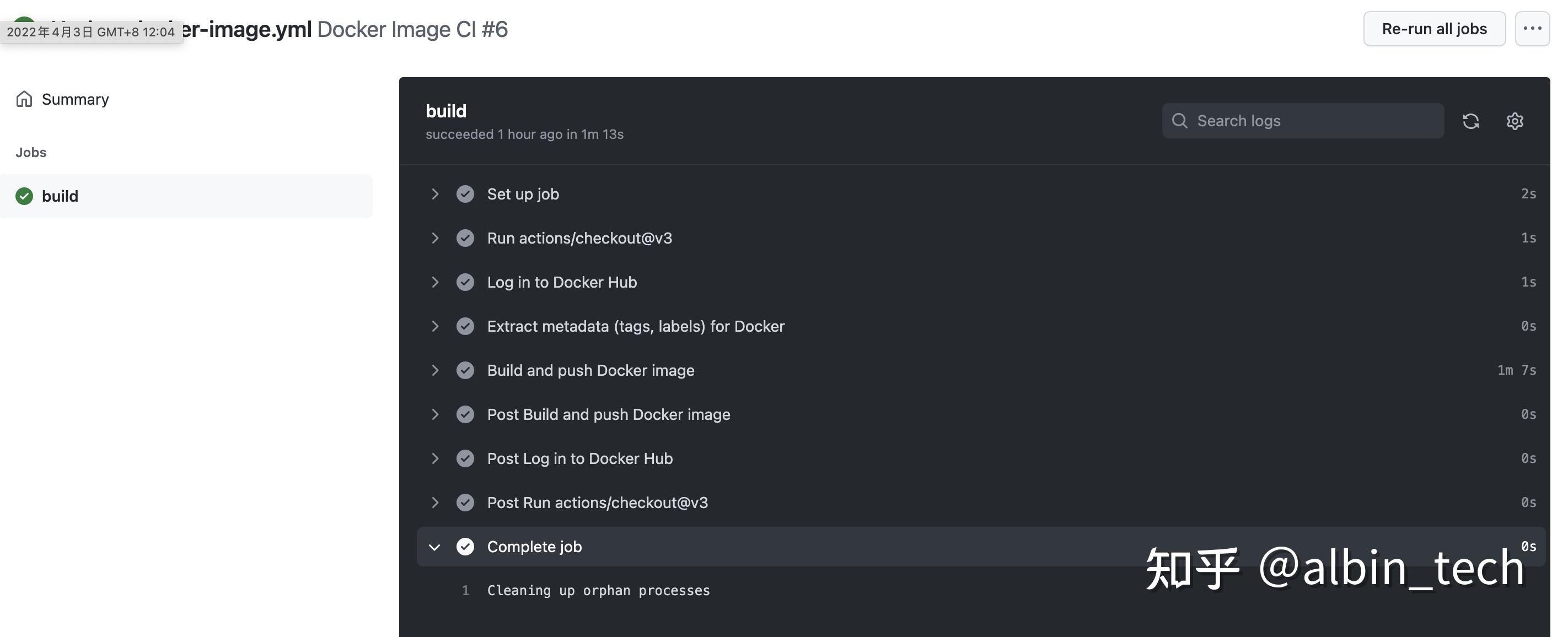Viewport: 1568px width, 637px height.
Task: Click the check icon beside Complete job
Action: (465, 546)
